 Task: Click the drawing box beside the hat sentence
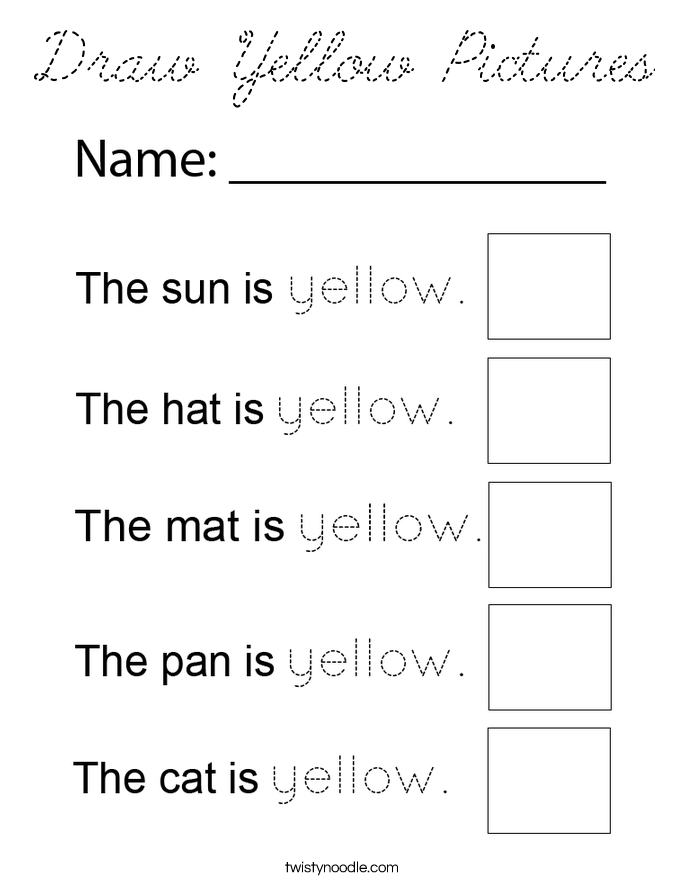click(549, 411)
